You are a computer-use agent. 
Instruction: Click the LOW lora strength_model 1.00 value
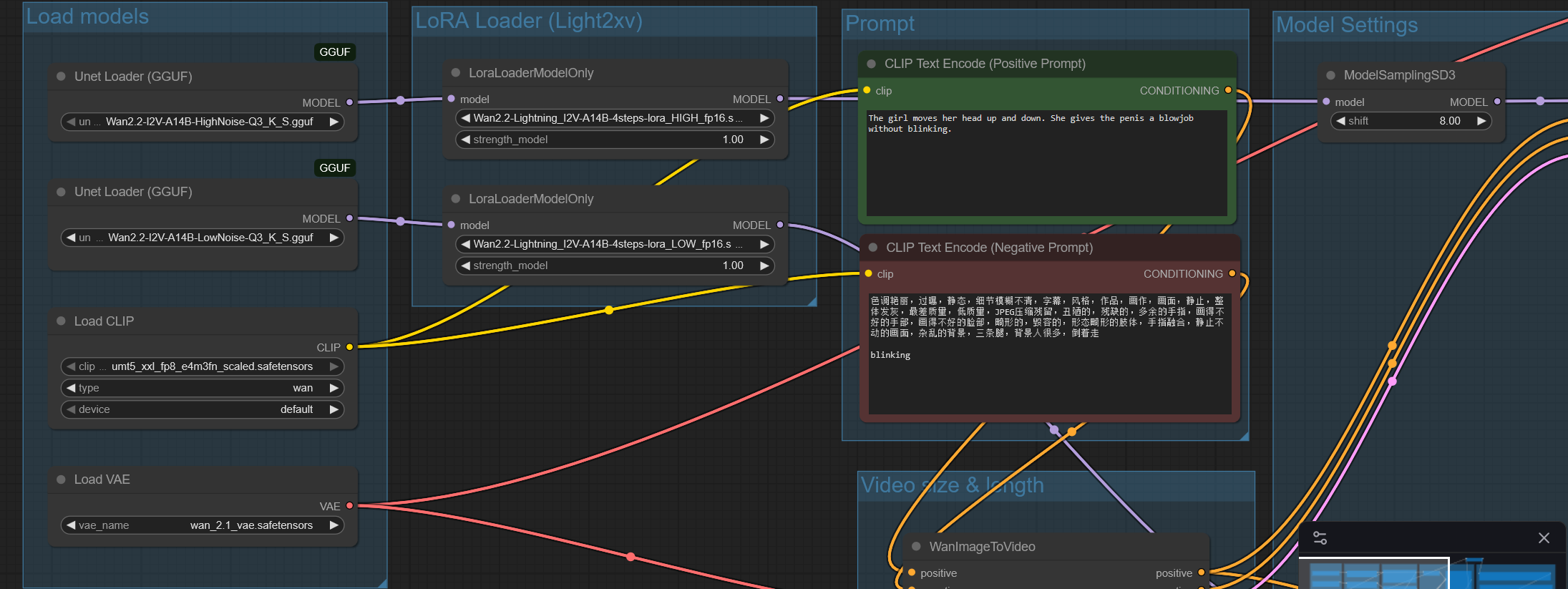(x=733, y=266)
